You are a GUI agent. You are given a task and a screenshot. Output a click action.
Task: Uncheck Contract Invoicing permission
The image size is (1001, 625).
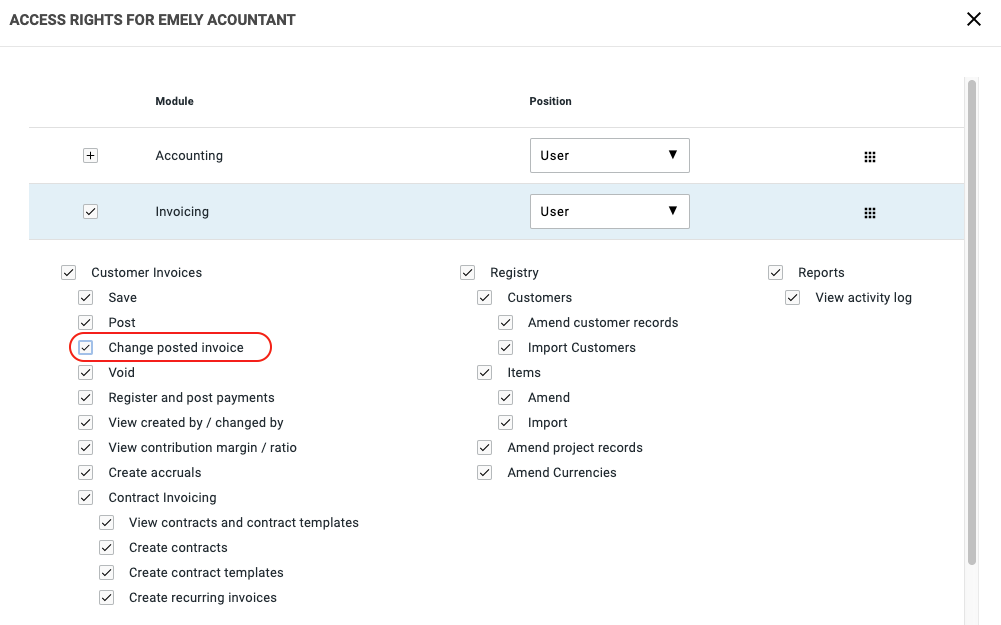pos(86,498)
